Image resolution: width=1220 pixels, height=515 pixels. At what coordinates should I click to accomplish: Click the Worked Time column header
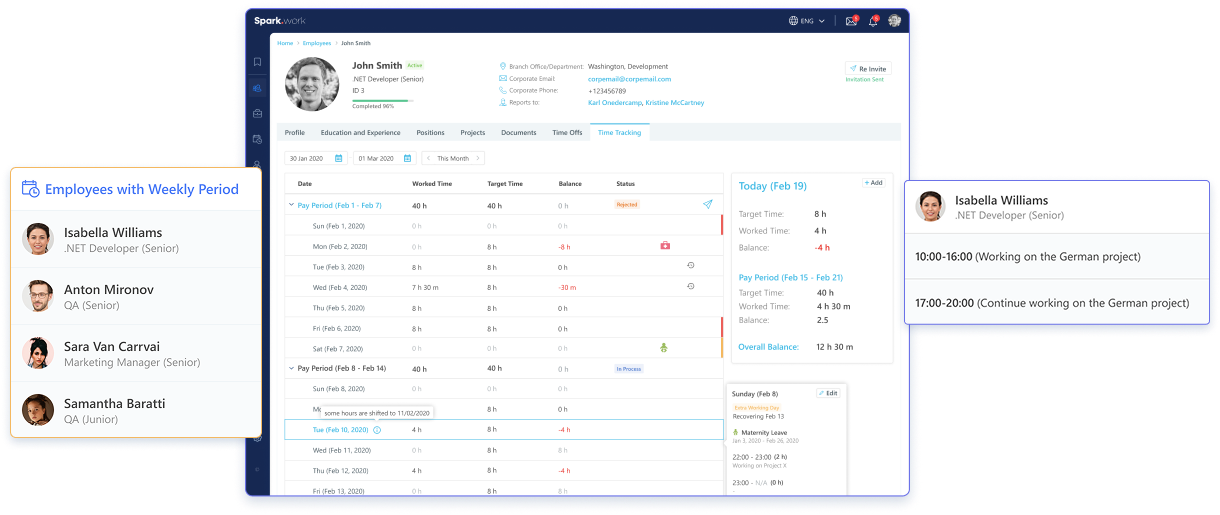tap(432, 184)
